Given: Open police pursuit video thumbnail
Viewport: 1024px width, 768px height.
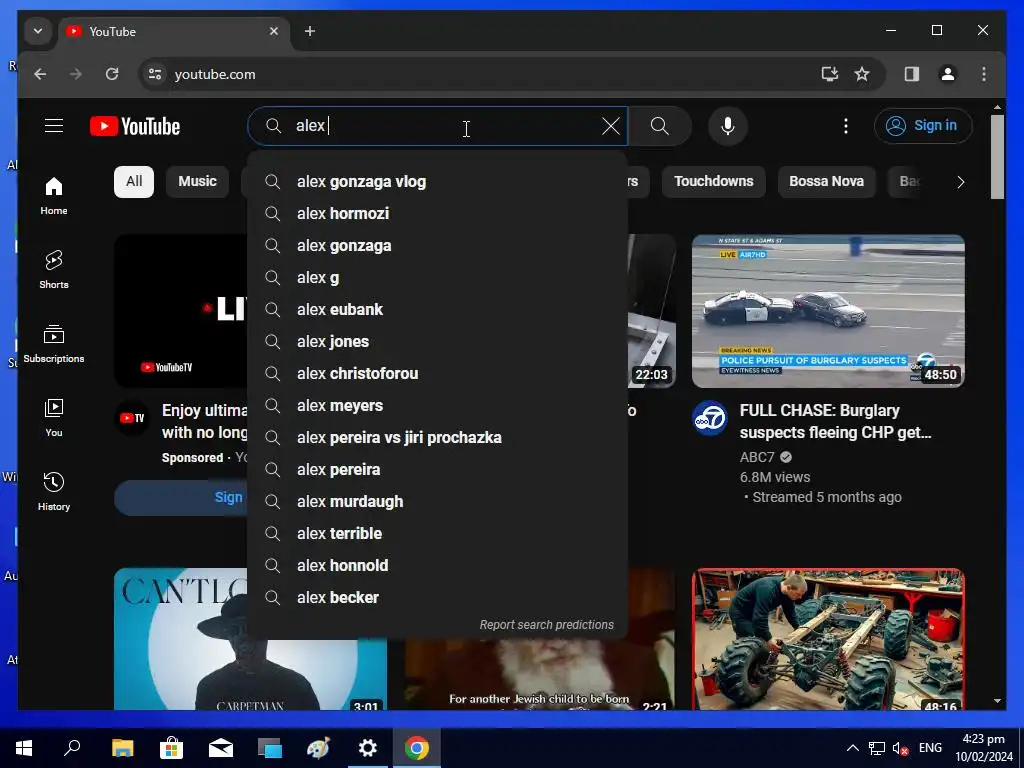Looking at the screenshot, I should [828, 312].
